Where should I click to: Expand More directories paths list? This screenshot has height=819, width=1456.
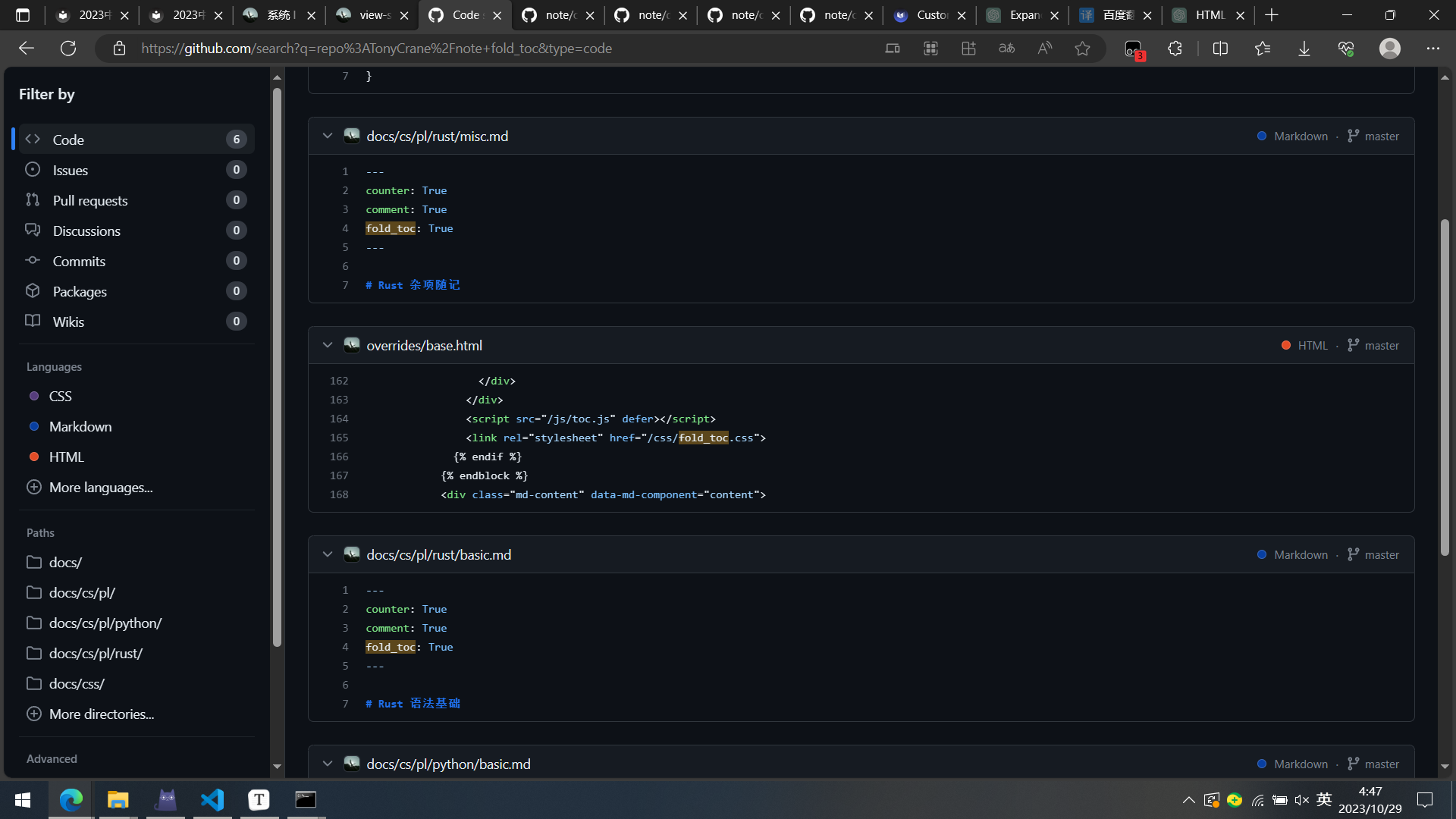click(101, 714)
